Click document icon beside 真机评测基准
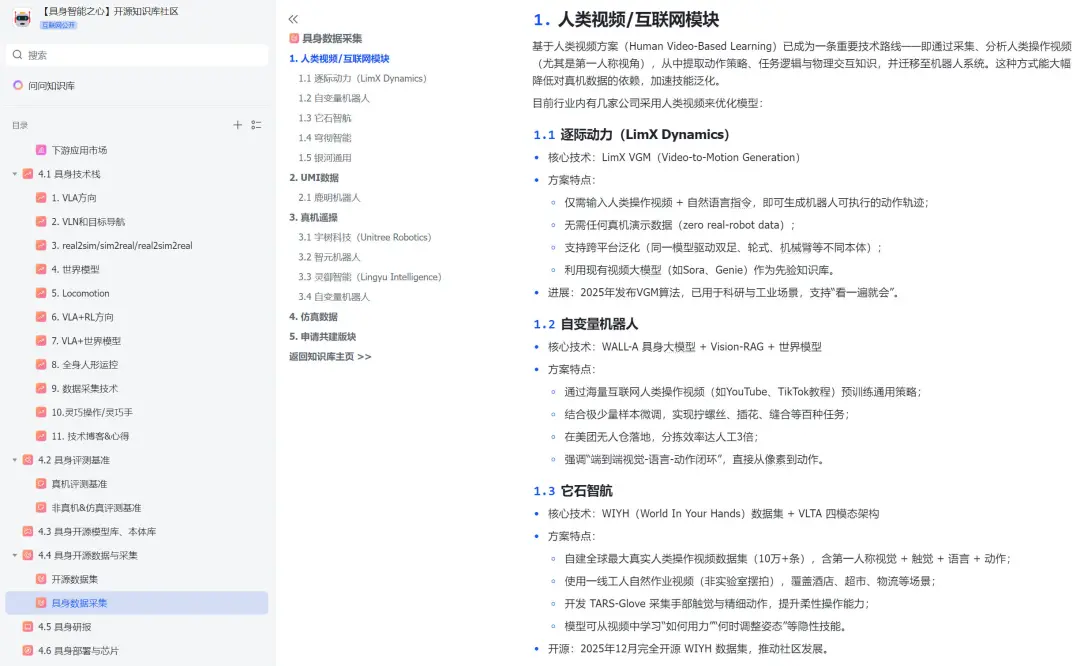This screenshot has width=1080, height=666. click(x=41, y=483)
